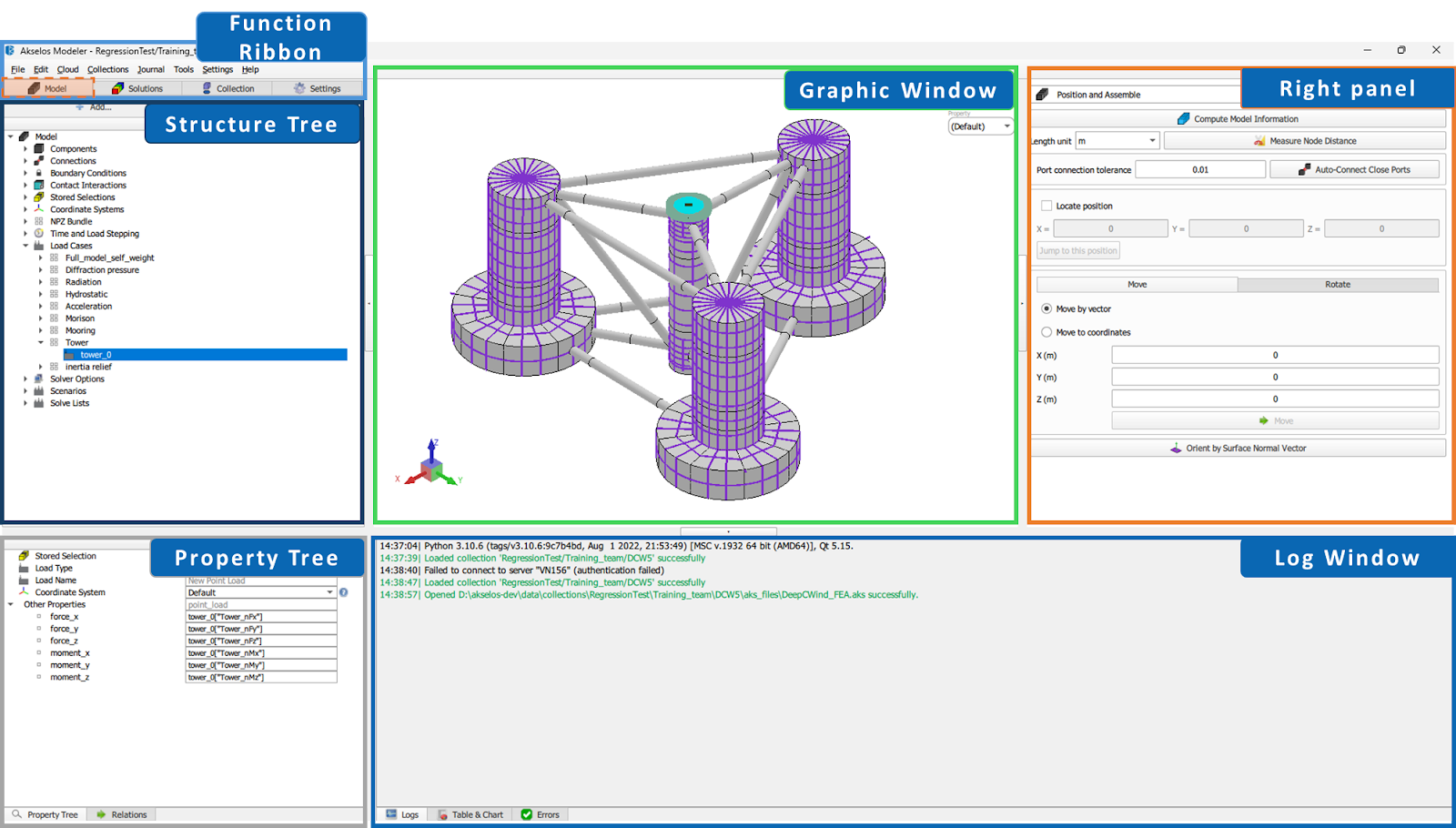
Task: Click the Stored Selections icon
Action: point(39,197)
